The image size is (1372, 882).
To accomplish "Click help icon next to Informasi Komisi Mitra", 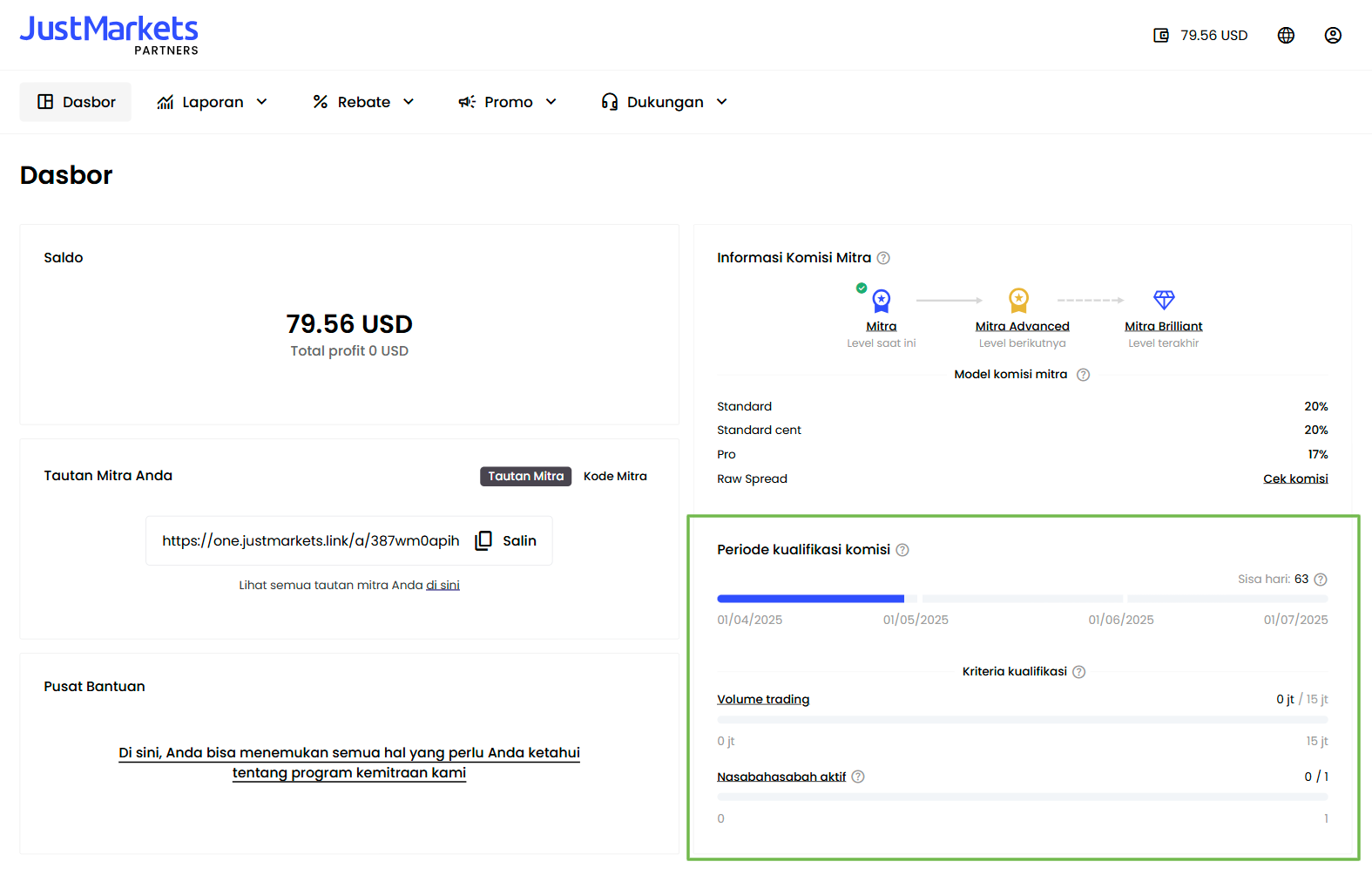I will (x=883, y=258).
